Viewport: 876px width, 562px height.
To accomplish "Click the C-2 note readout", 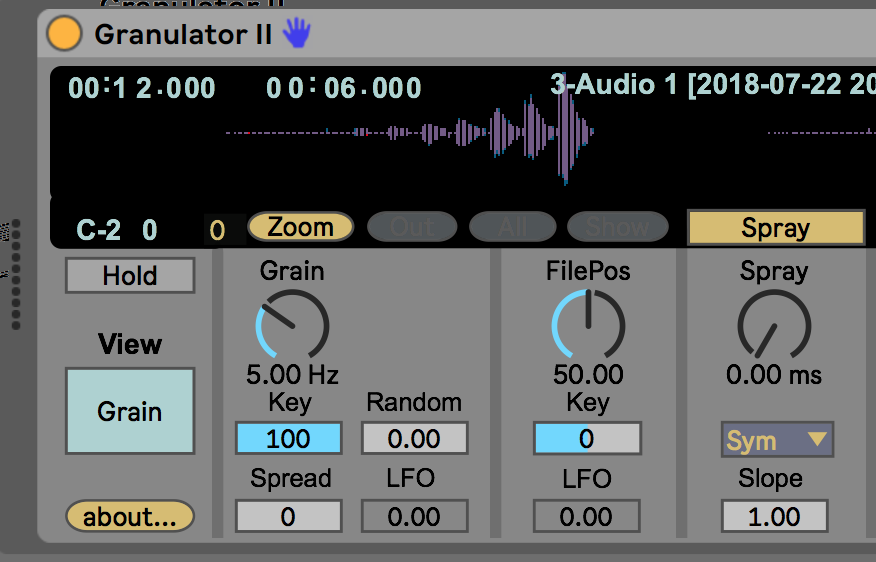I will pyautogui.click(x=98, y=230).
